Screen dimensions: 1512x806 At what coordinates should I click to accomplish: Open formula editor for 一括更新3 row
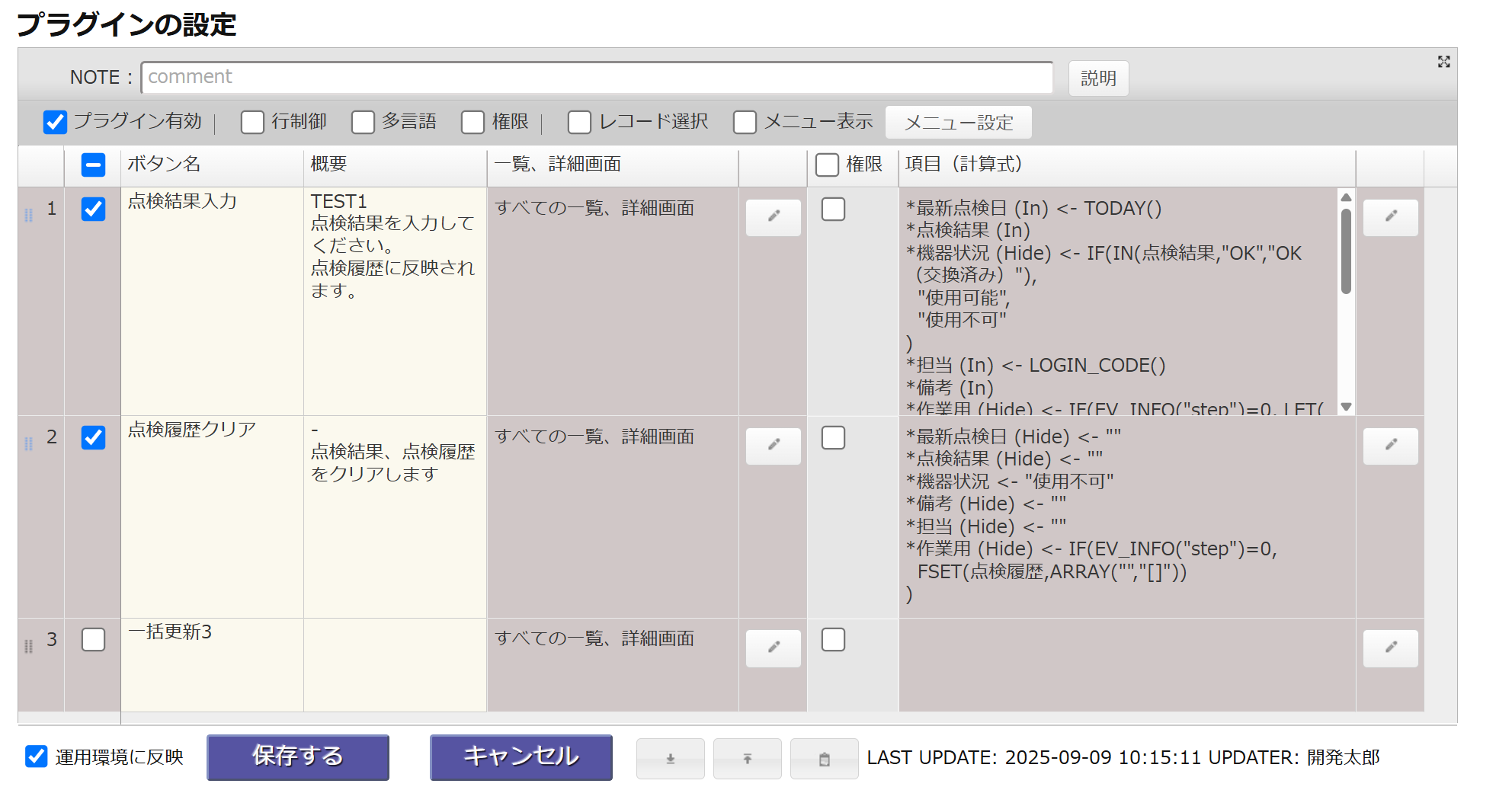pos(1390,648)
